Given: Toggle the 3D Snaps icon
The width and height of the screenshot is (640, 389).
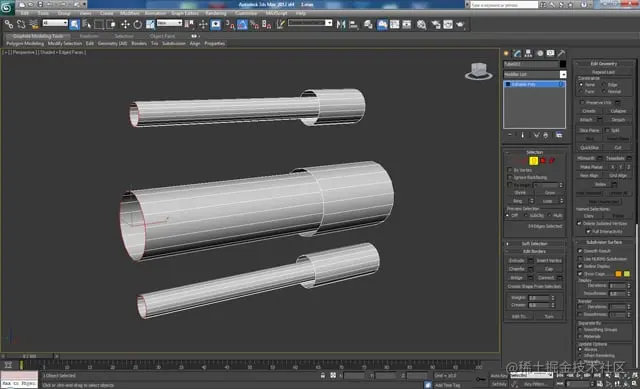Looking at the screenshot, I should pyautogui.click(x=230, y=24).
